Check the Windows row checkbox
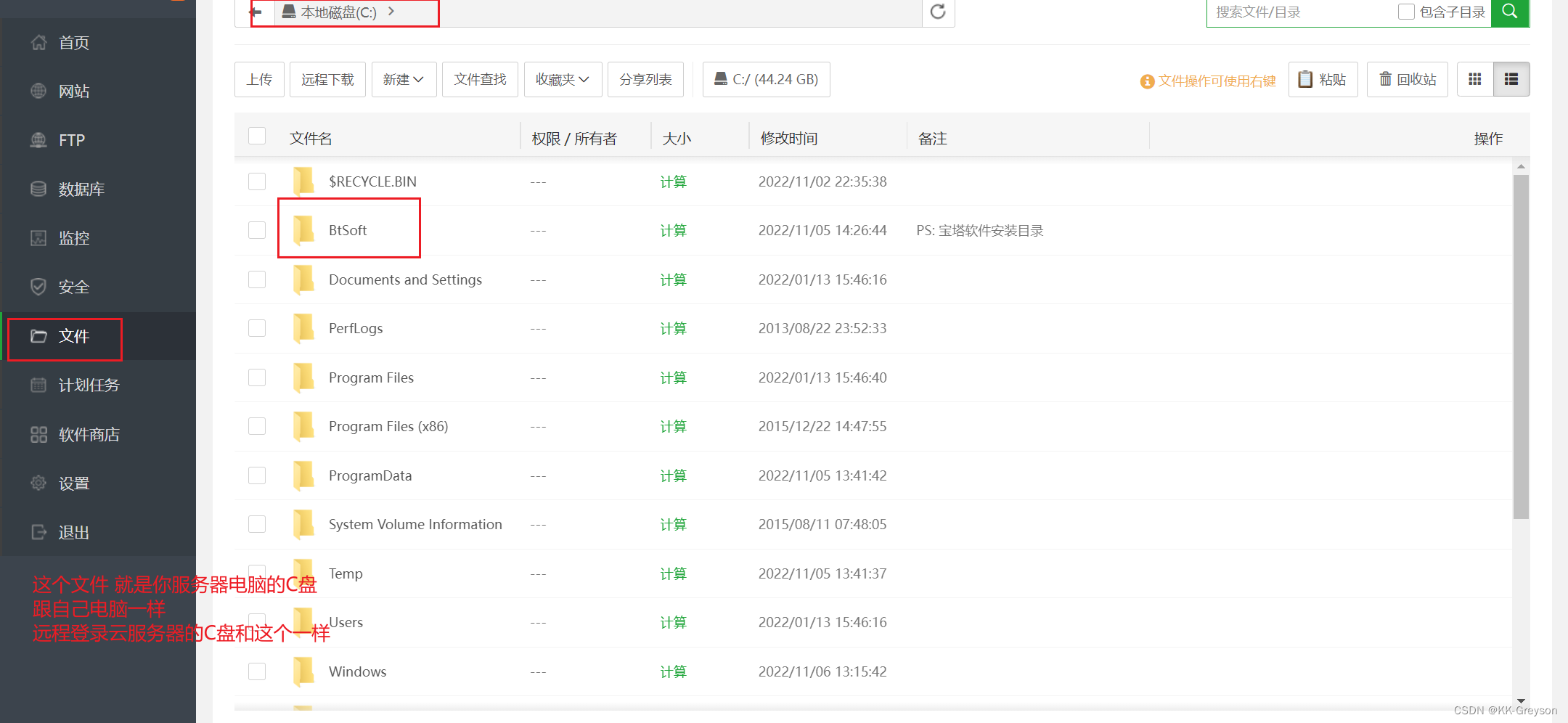1568x723 pixels. point(257,671)
